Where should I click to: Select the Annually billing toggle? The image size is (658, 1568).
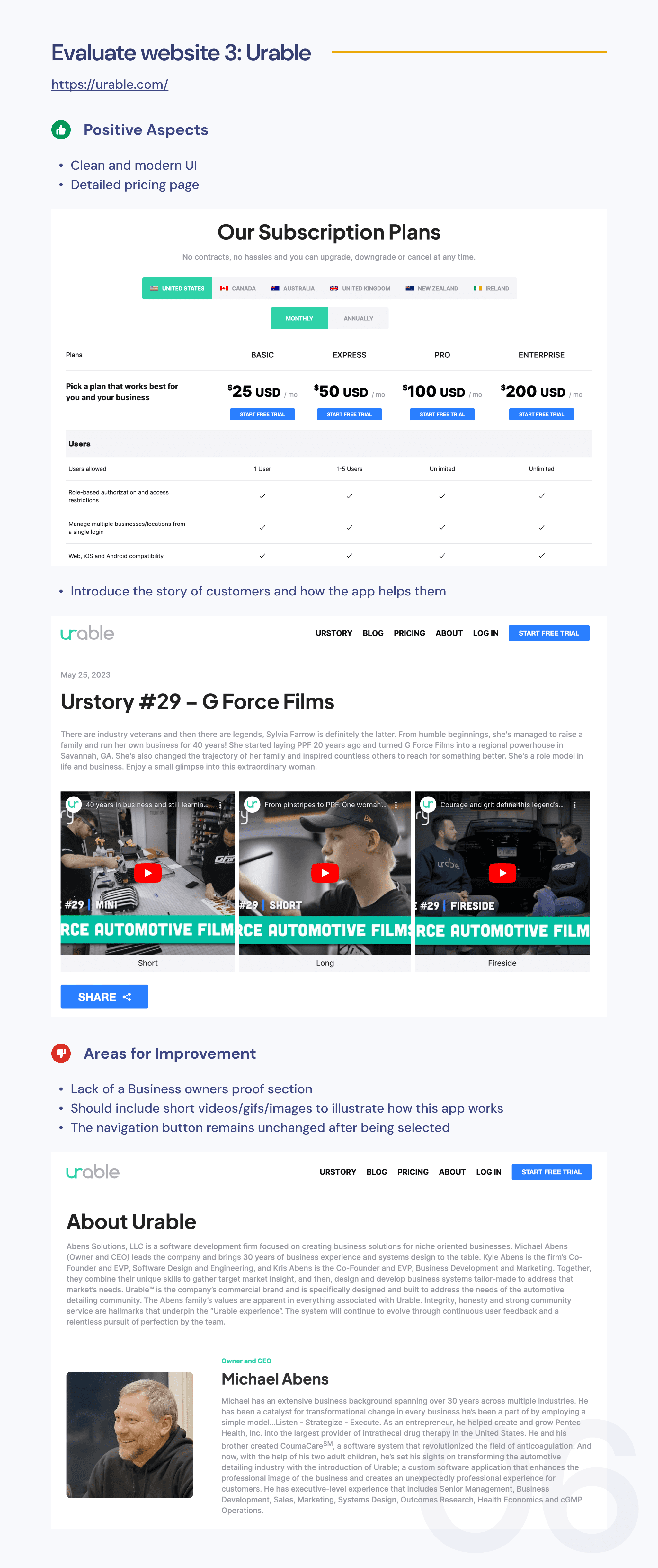tap(358, 318)
